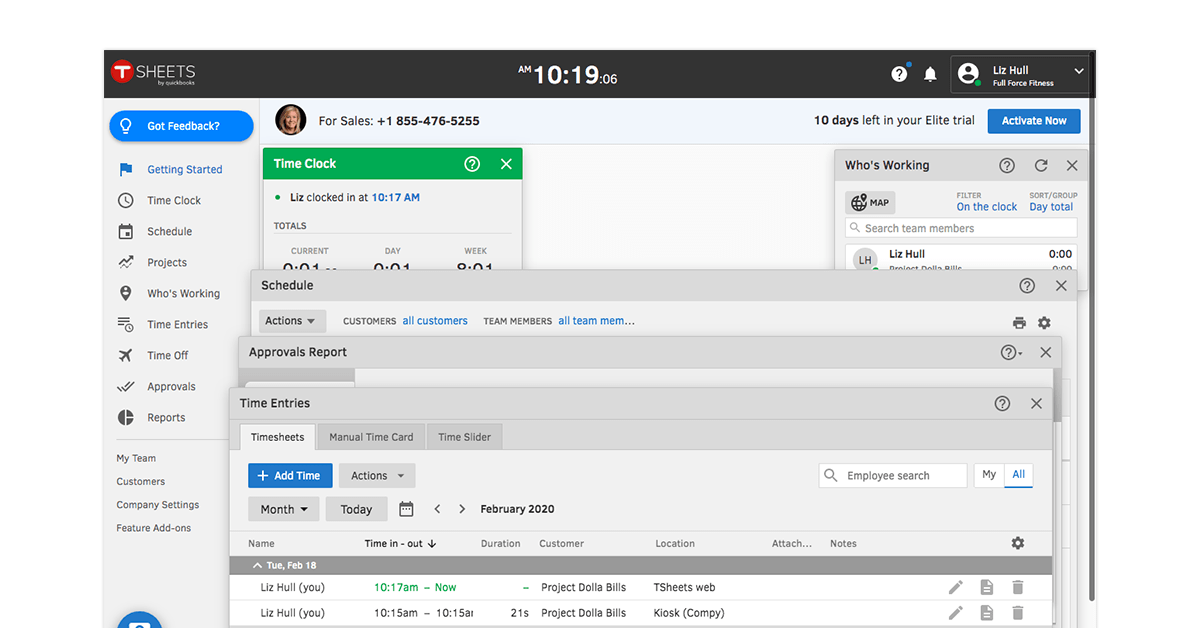View notes for the Kiosk (Compy) entry
The width and height of the screenshot is (1200, 628).
987,613
